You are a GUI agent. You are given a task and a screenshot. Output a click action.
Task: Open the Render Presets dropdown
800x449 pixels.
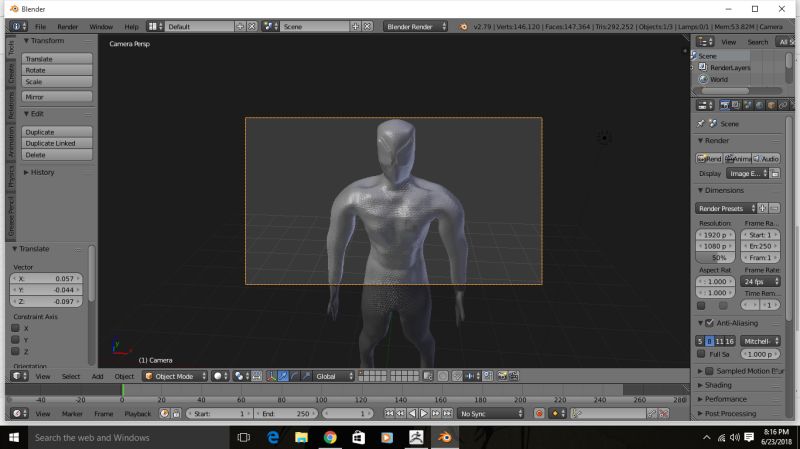tap(726, 208)
